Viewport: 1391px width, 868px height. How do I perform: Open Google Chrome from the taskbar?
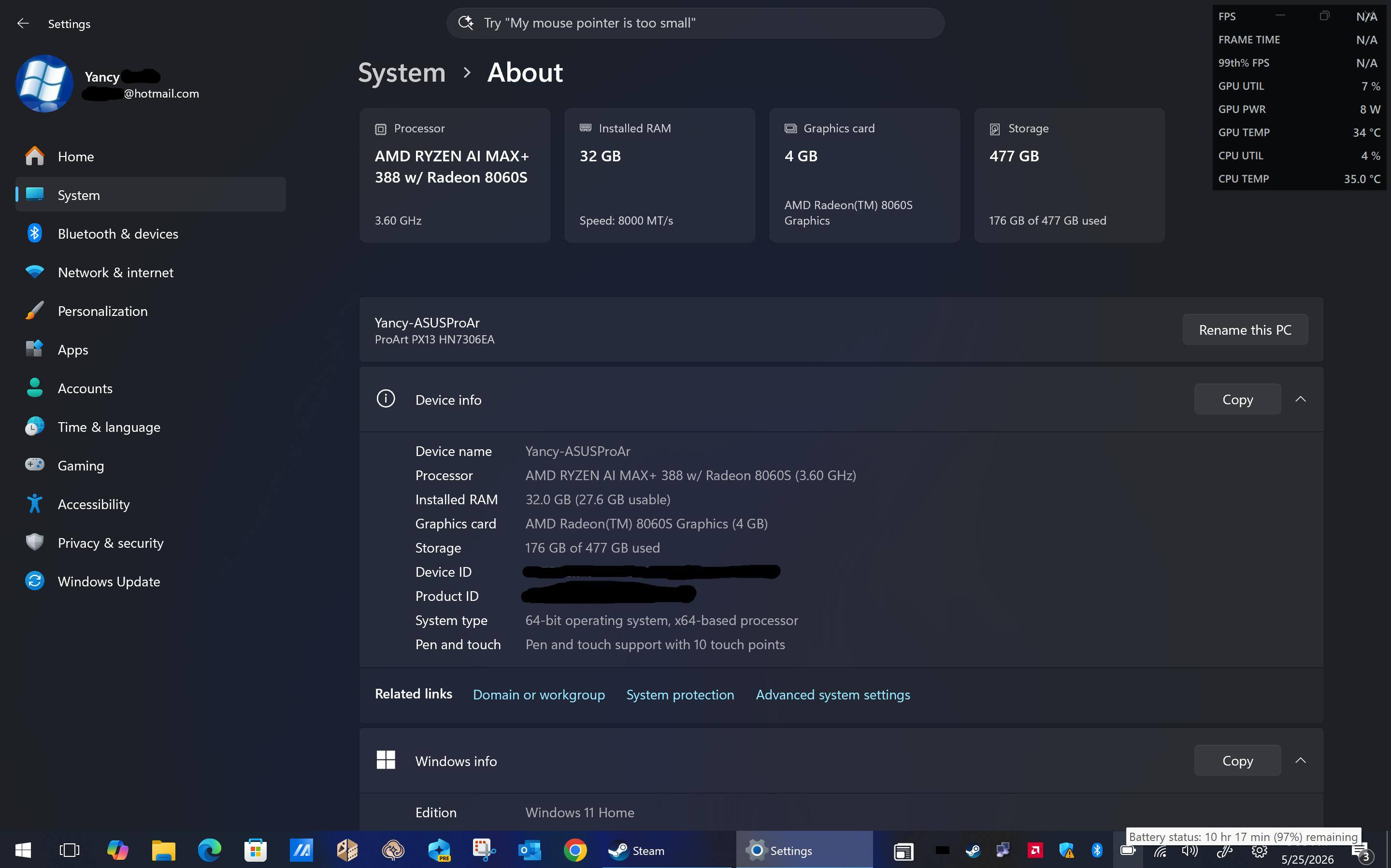[574, 850]
